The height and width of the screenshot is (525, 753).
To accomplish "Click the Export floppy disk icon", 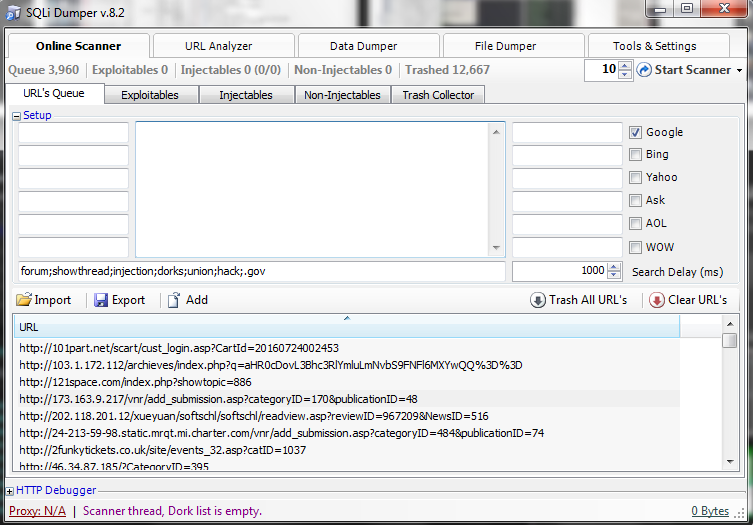I will coord(101,300).
